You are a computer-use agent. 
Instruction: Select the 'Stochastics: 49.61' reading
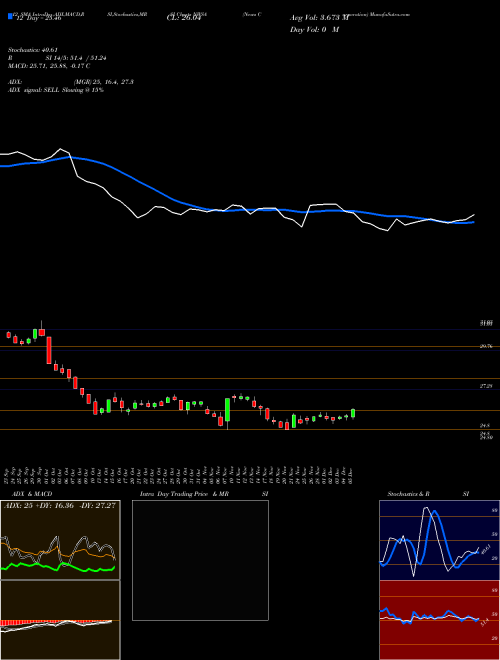[33, 50]
